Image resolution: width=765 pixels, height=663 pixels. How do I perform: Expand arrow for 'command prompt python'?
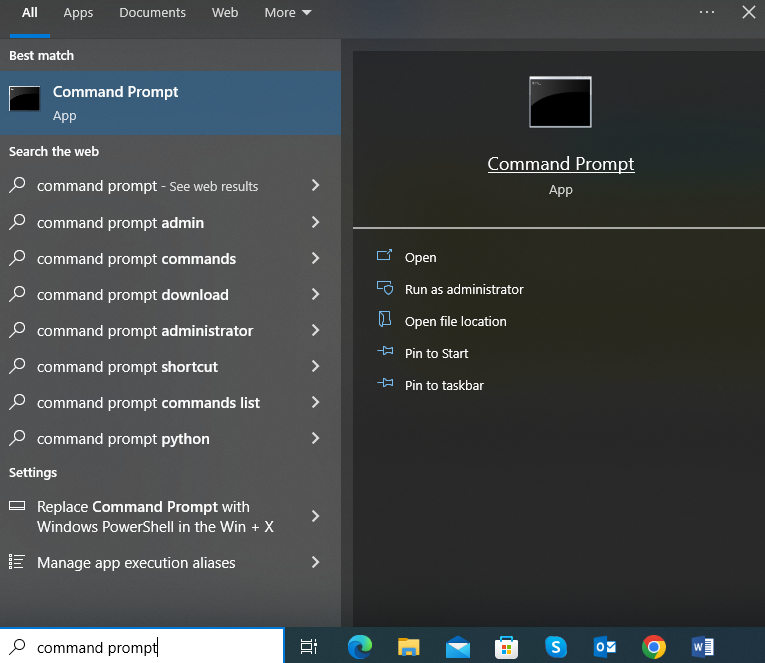tap(316, 438)
